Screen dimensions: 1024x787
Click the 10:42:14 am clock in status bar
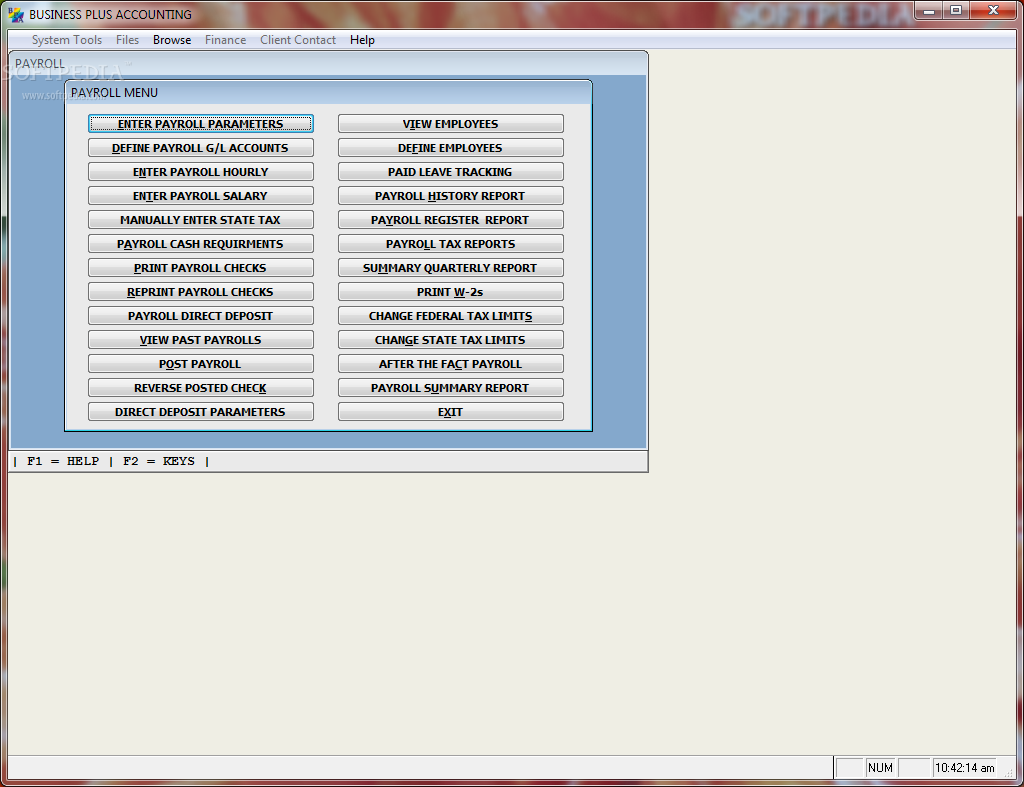pyautogui.click(x=965, y=767)
